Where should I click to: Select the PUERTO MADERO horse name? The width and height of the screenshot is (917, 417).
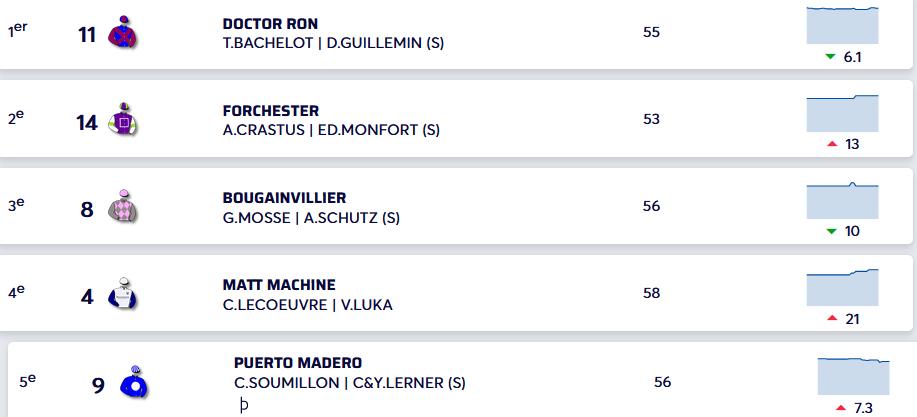click(298, 363)
